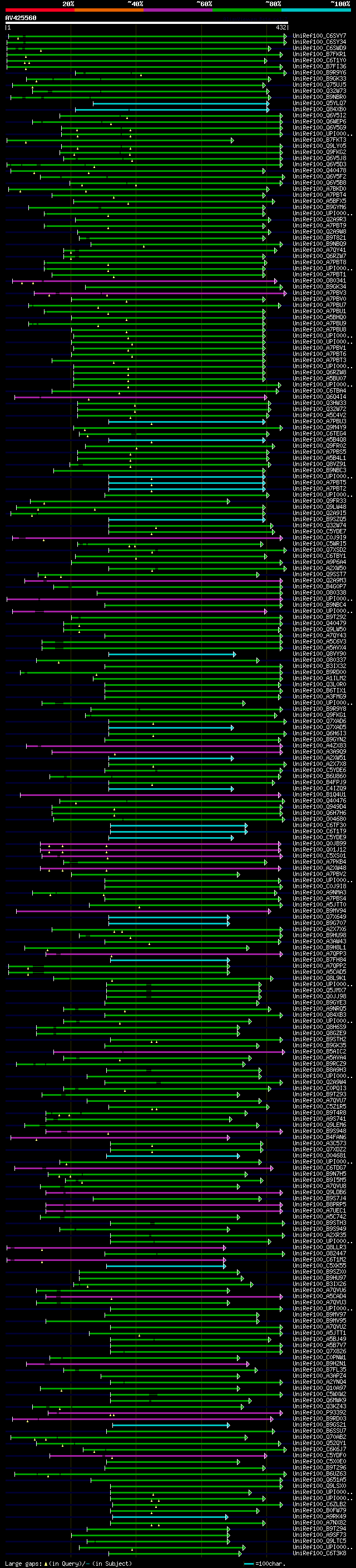Screen dimensions: 356x1568
Task: Select UniRef100_Q8VZ91 in the hit list
Action: coord(319,464)
